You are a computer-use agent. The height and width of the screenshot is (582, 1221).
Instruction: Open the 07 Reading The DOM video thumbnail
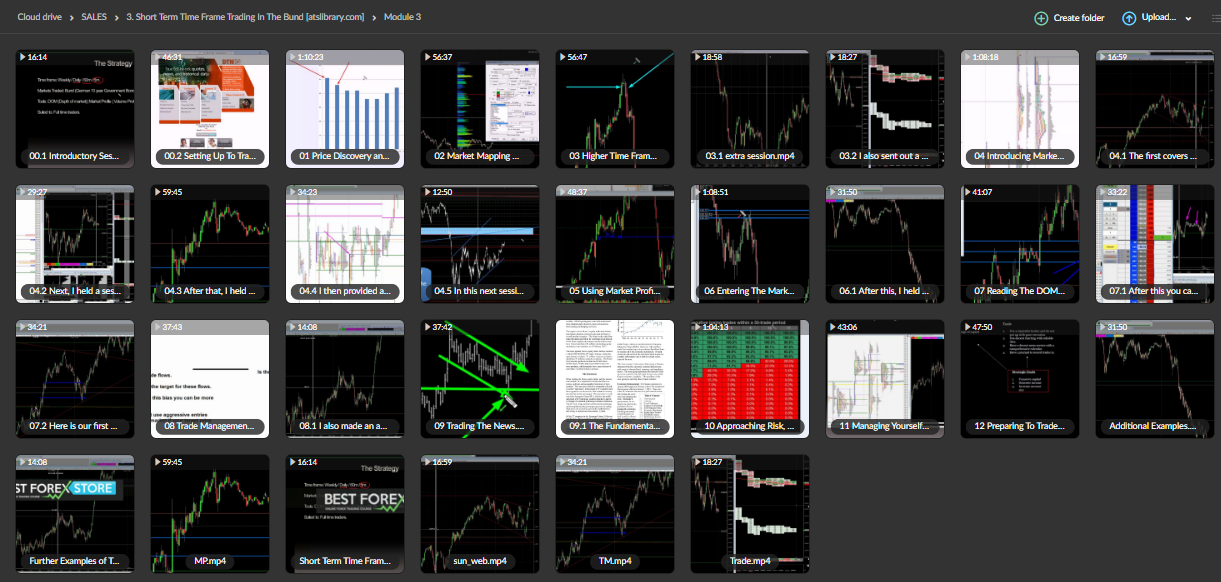1020,243
